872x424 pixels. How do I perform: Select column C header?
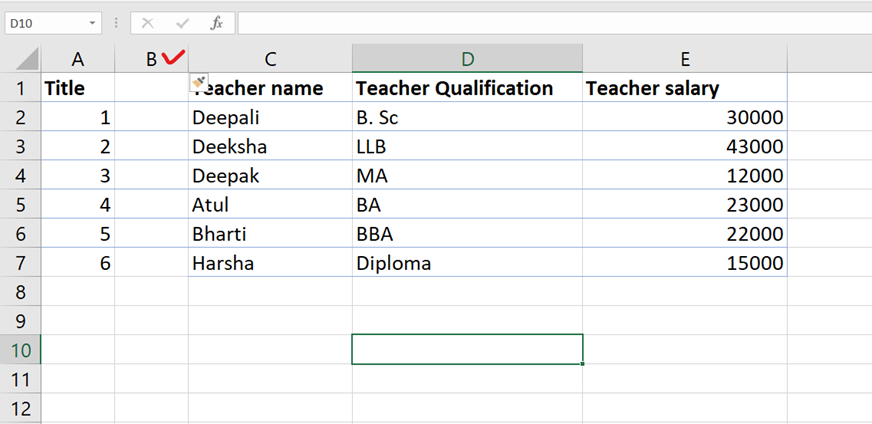(270, 59)
